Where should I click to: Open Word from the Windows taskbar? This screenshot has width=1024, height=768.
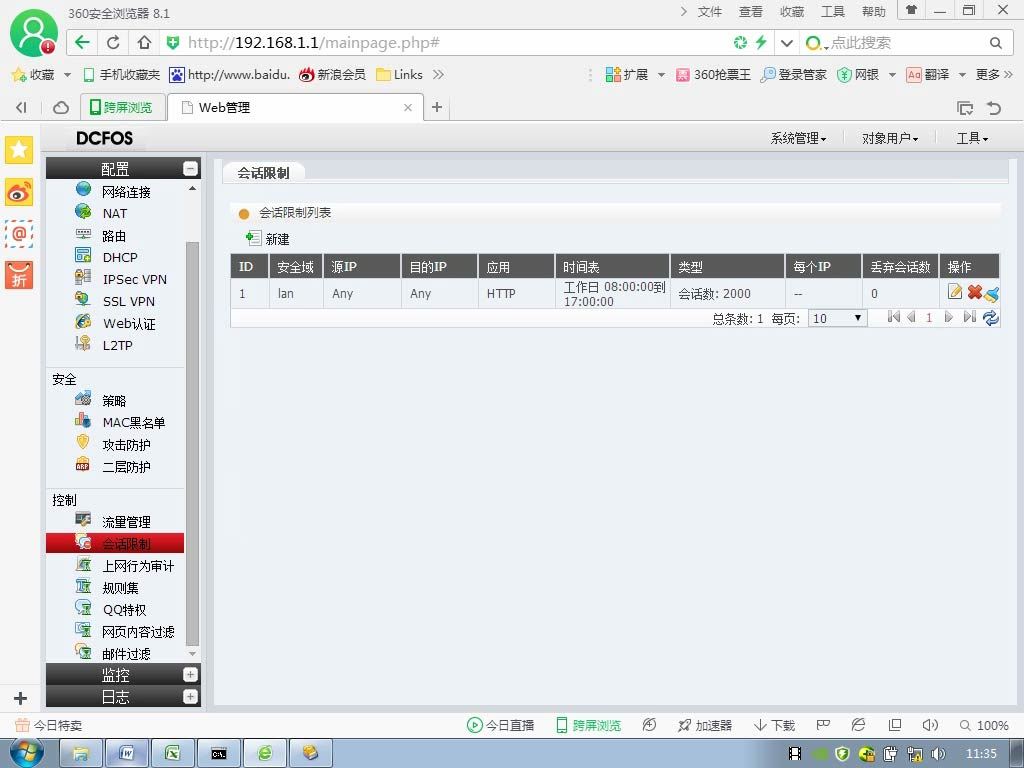tap(127, 753)
